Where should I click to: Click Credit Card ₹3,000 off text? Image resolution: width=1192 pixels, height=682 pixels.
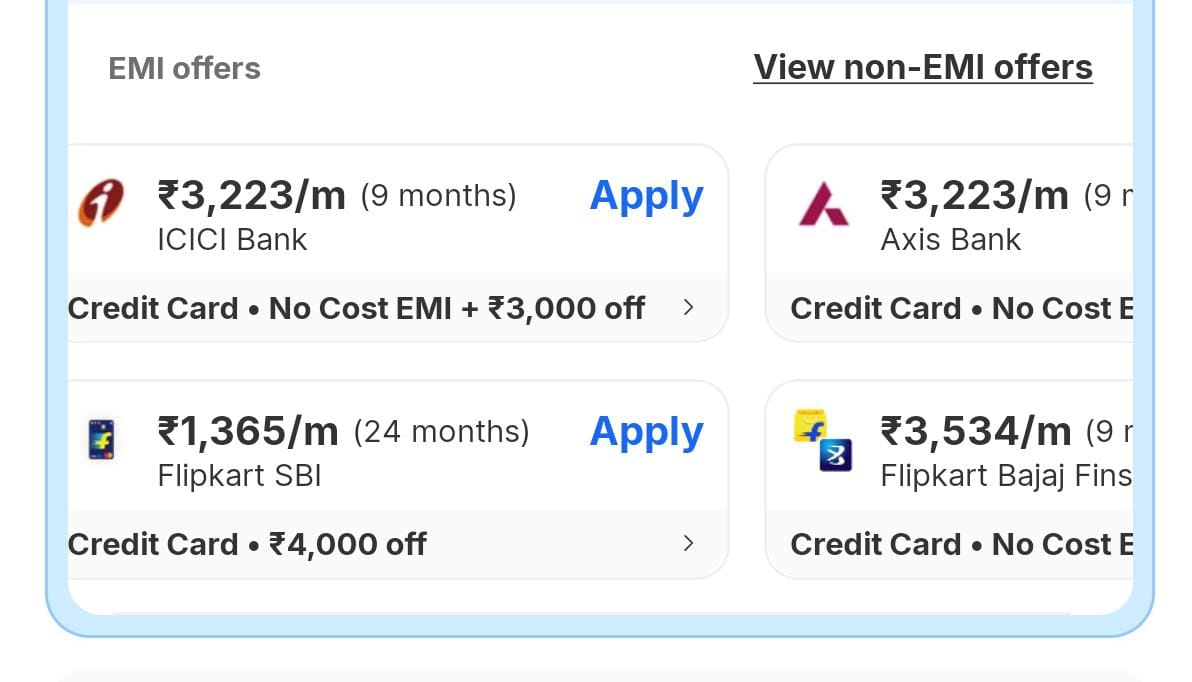click(355, 308)
